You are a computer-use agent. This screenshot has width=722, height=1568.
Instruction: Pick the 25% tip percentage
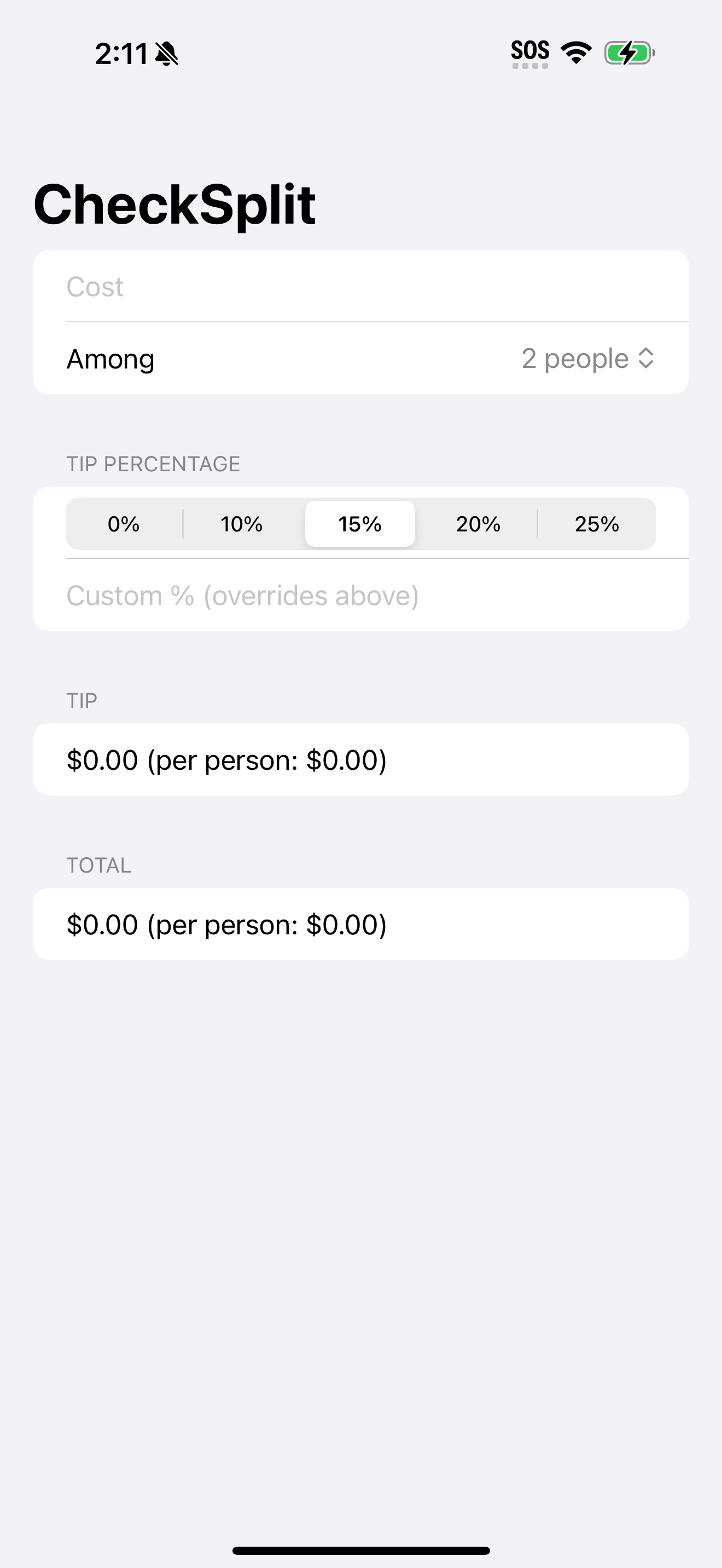(x=597, y=524)
